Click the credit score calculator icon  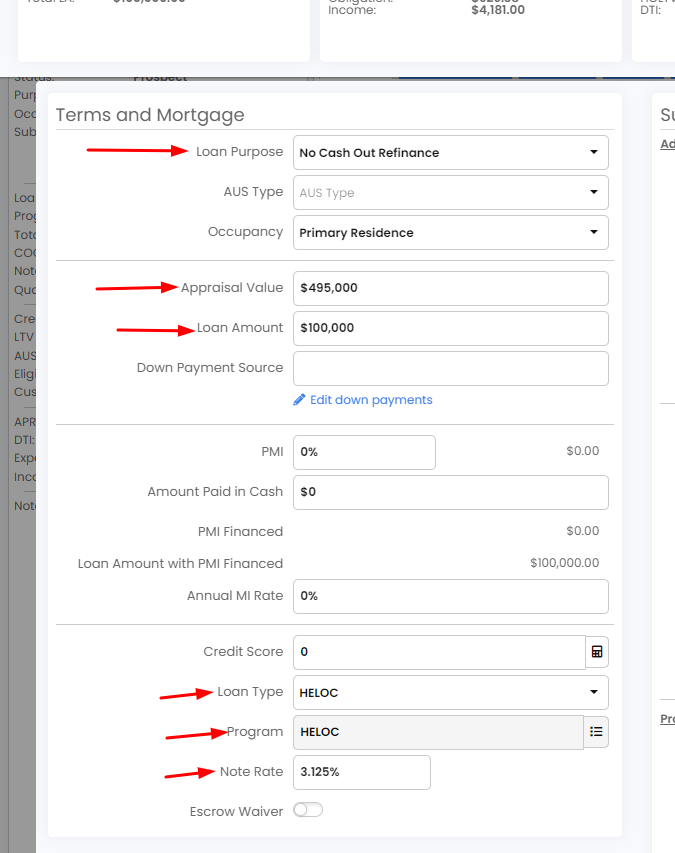coord(597,652)
